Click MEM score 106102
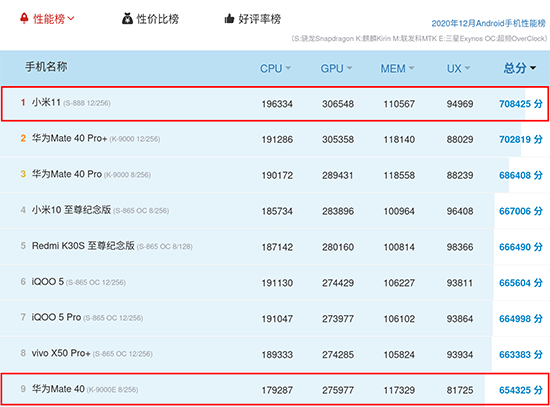550x407 pixels. point(399,319)
